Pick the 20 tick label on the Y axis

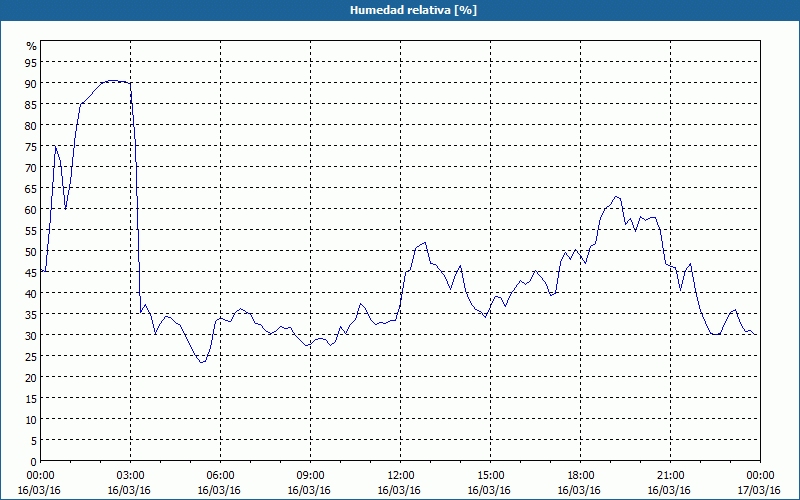(31, 378)
